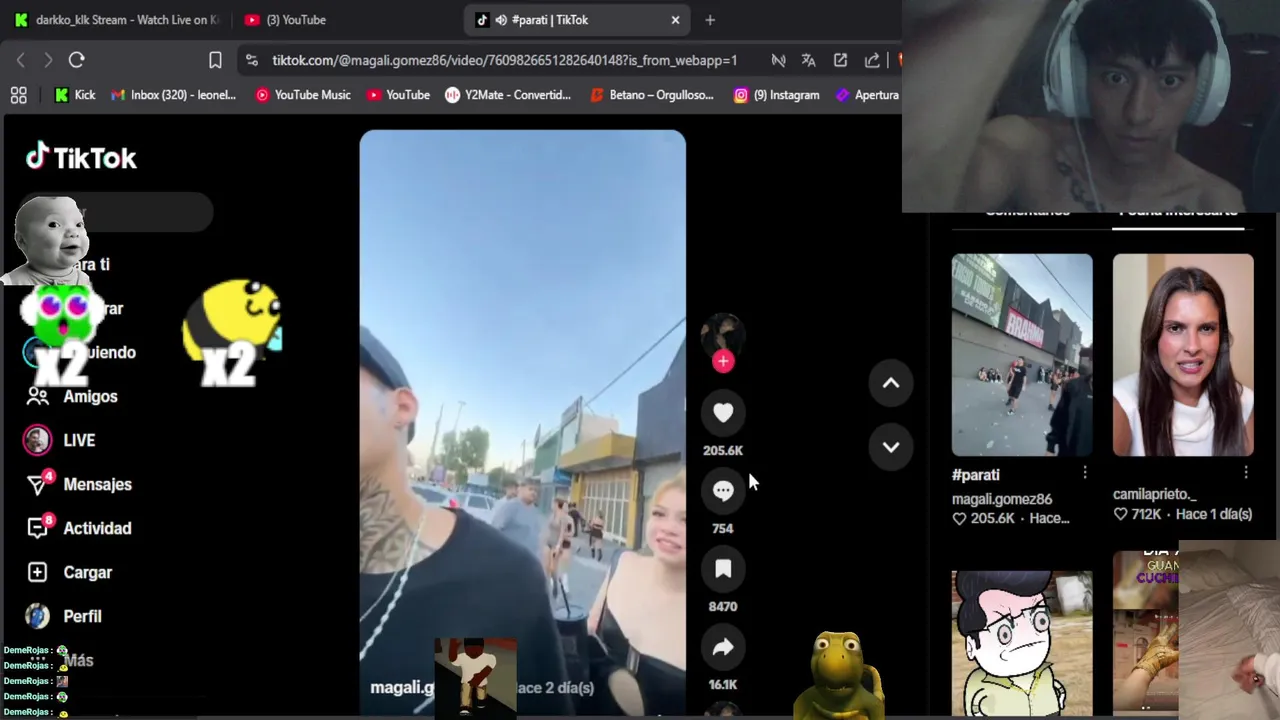
Task: Go back in browser history
Action: click(20, 60)
